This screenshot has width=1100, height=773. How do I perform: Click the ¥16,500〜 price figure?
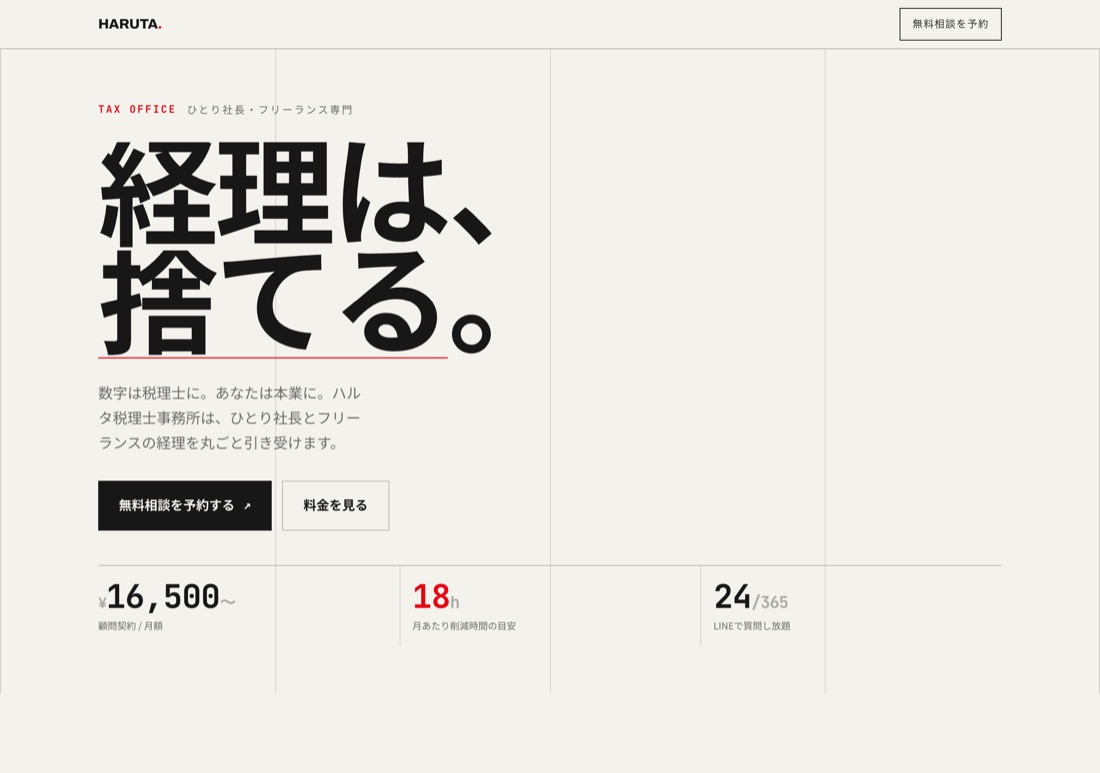167,597
